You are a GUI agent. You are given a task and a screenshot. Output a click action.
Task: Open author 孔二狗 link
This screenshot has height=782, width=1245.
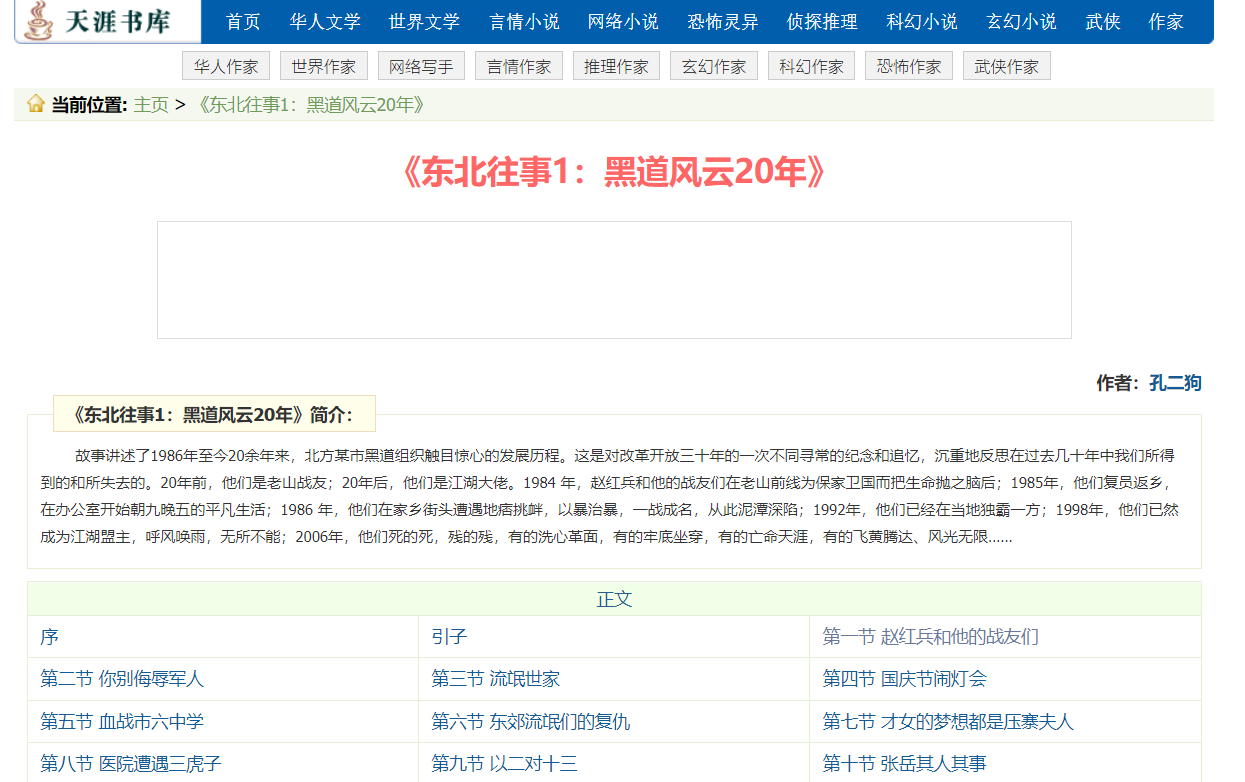click(1175, 383)
